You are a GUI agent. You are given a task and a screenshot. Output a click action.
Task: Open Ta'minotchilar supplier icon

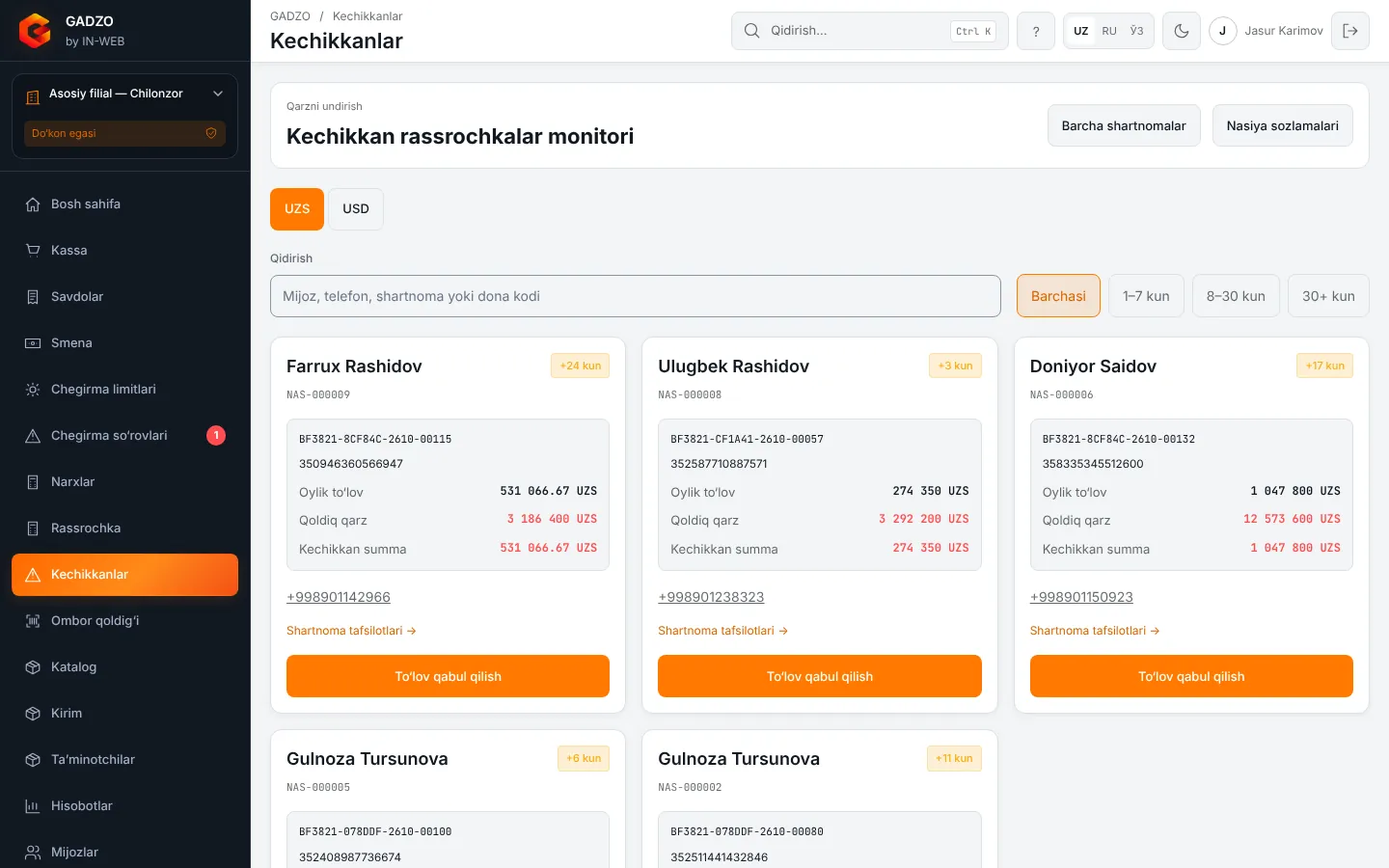tap(33, 760)
